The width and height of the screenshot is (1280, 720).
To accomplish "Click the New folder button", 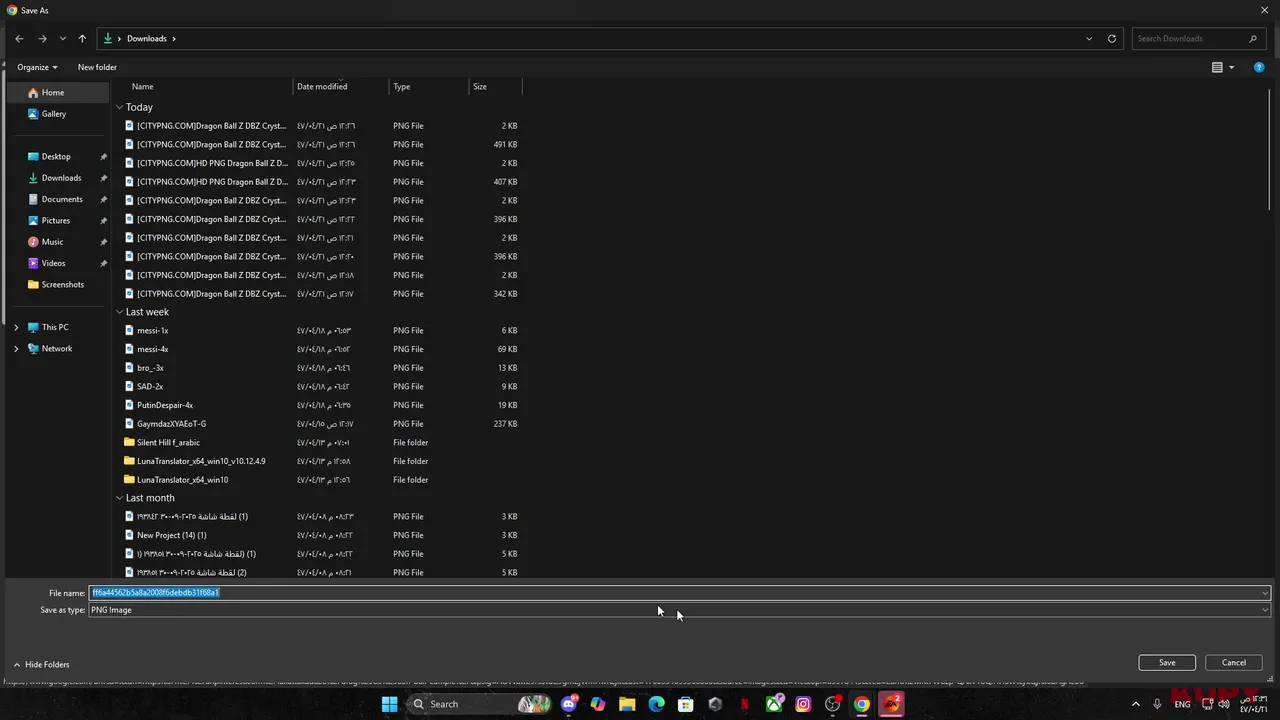I will pos(97,67).
